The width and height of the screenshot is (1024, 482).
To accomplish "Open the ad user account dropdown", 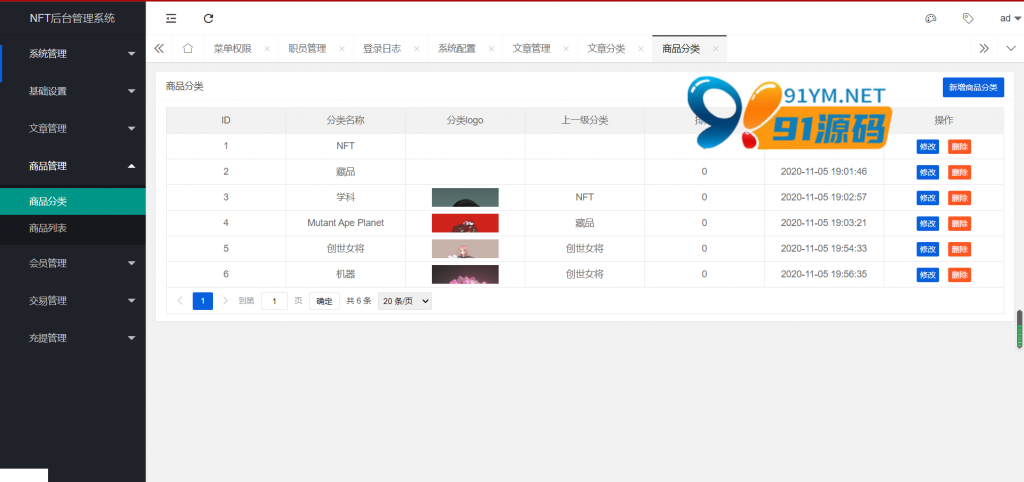I will click(1010, 18).
